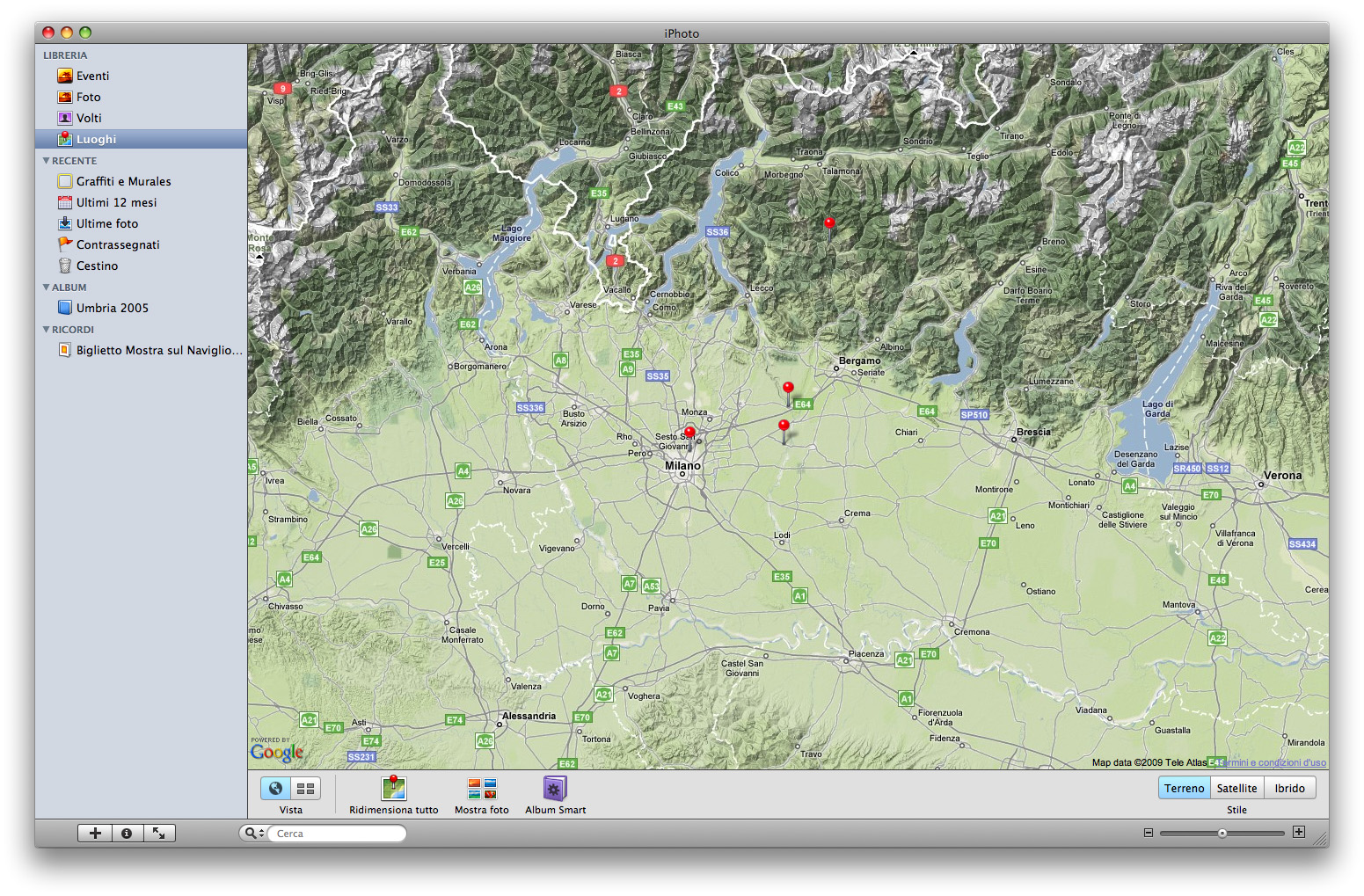1364x896 pixels.
Task: Open search options magnifier dropdown
Action: [x=254, y=833]
